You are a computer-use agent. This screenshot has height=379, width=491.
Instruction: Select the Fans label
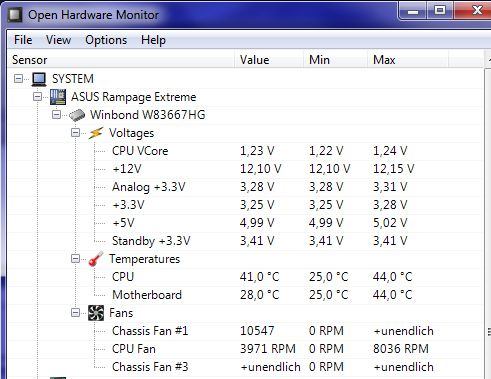pyautogui.click(x=121, y=313)
